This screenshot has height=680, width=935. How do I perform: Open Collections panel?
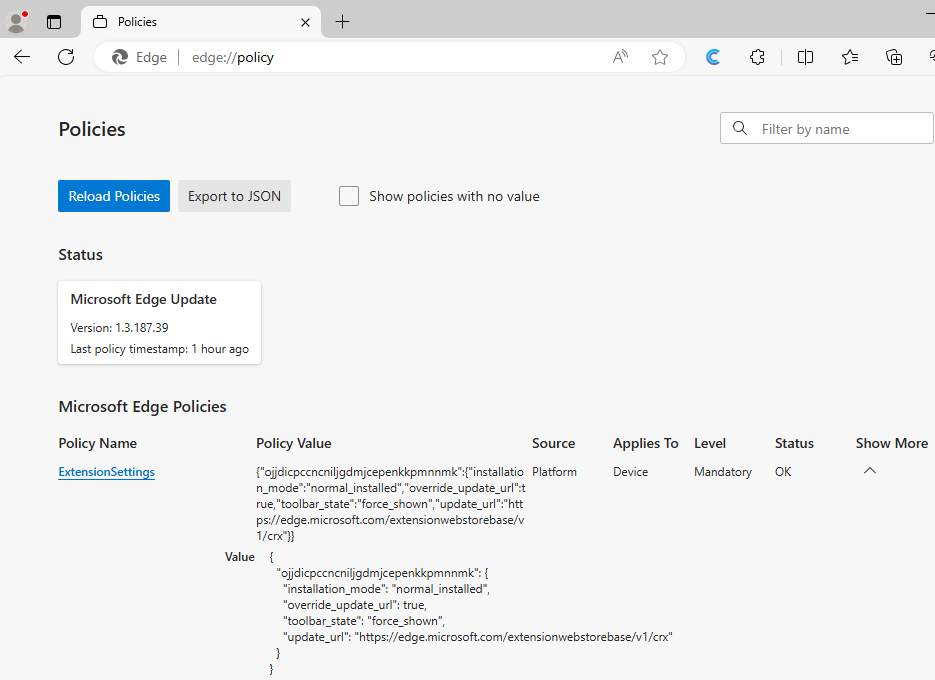click(894, 57)
